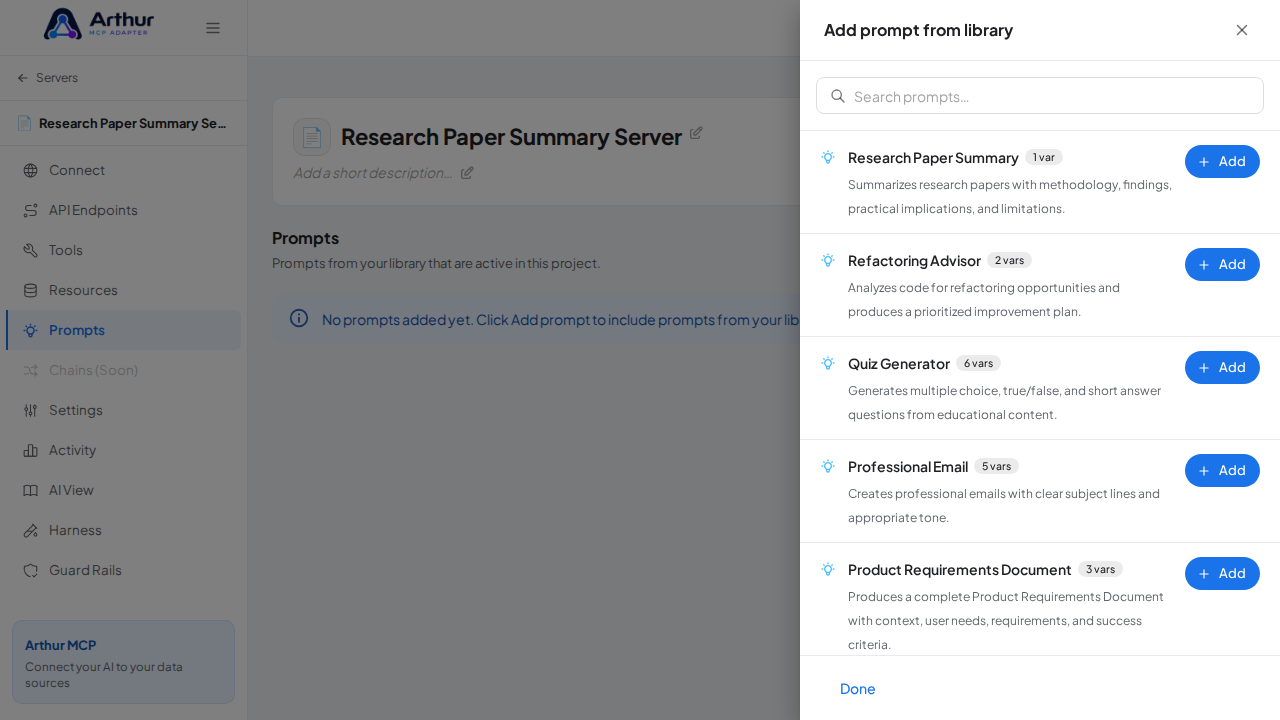
Task: Select the Product Requirements Document title
Action: pos(960,569)
